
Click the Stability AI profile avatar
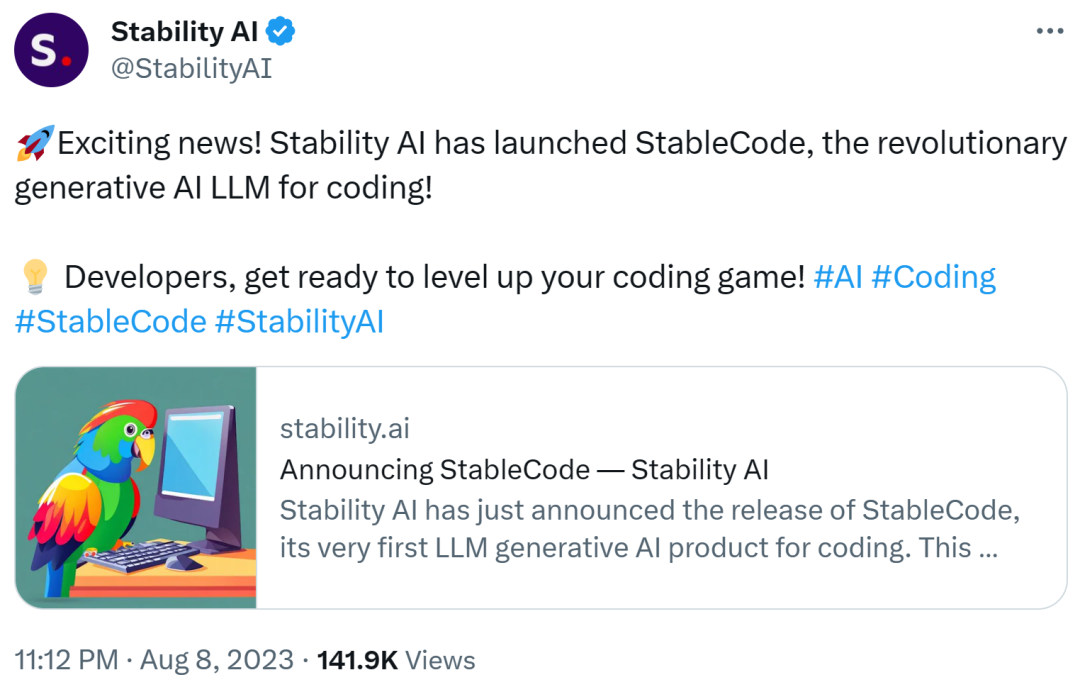point(51,50)
